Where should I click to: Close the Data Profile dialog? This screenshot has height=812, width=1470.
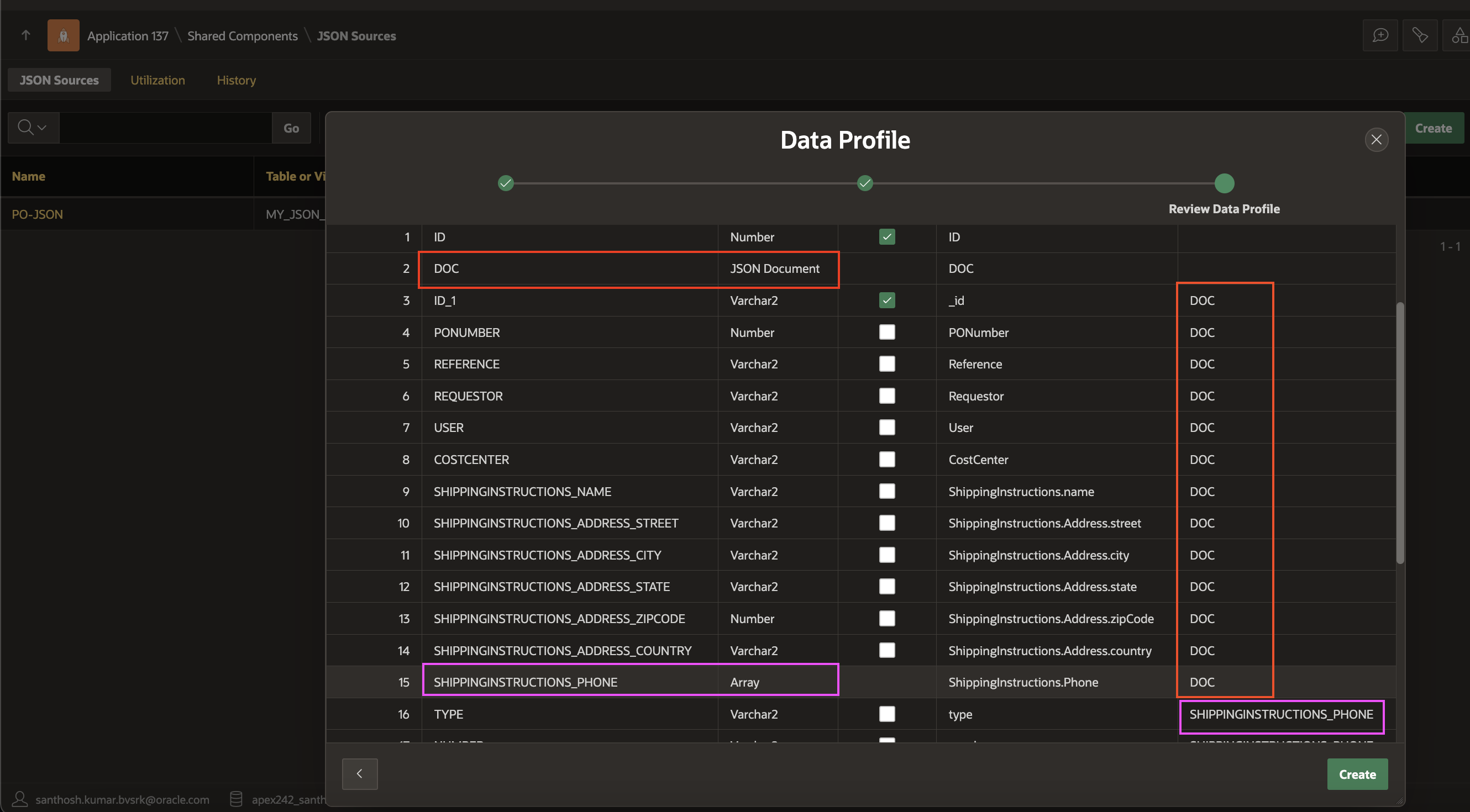tap(1376, 140)
